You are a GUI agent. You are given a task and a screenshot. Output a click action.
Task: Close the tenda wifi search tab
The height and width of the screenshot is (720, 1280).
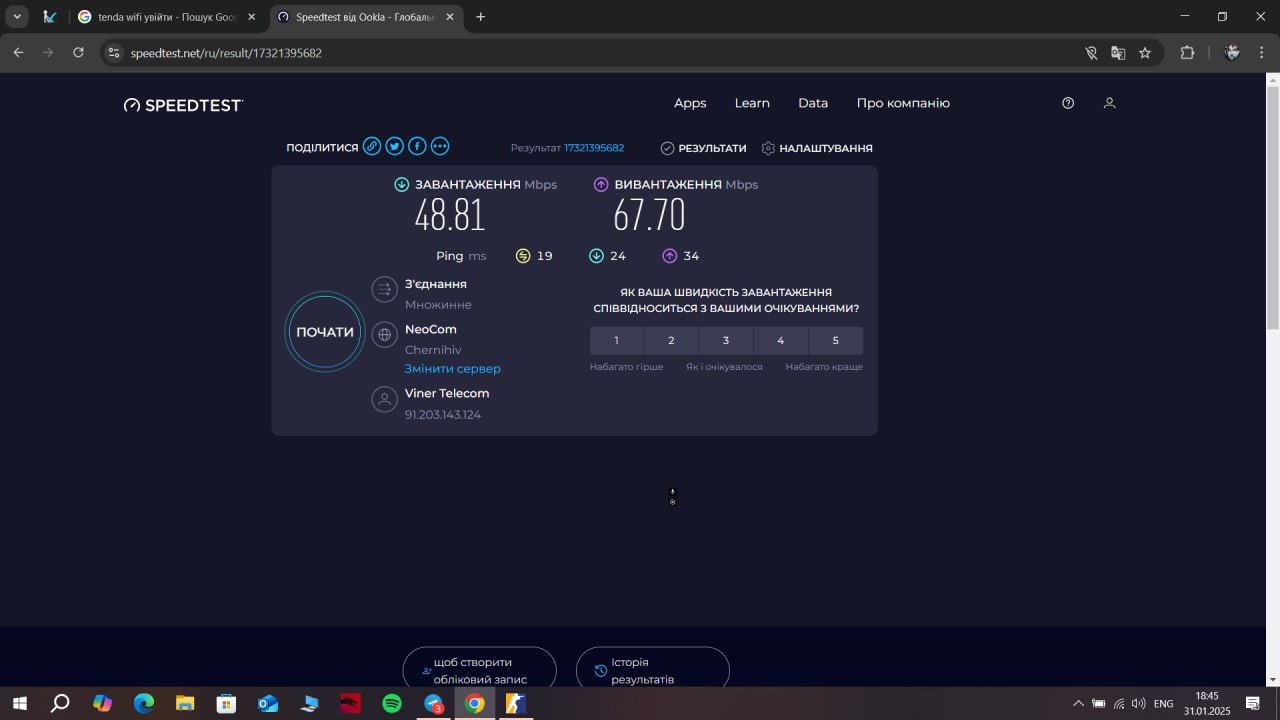coord(251,17)
